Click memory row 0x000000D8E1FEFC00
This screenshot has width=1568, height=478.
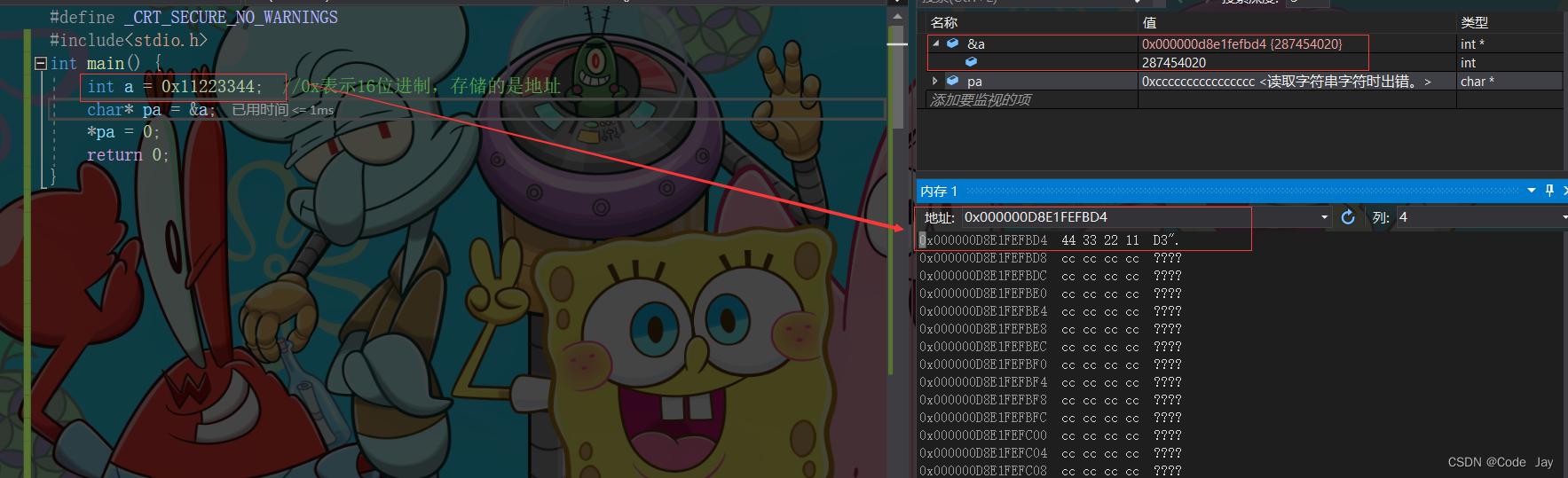coord(1050,435)
